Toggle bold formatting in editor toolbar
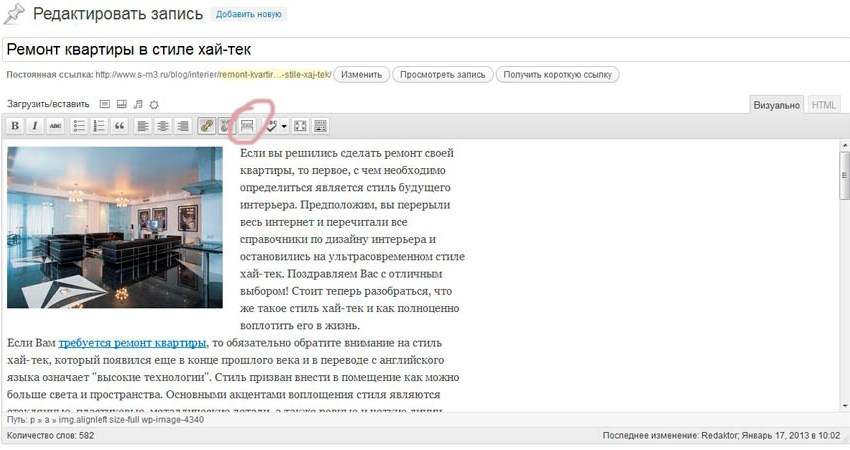850x450 pixels. click(x=15, y=126)
